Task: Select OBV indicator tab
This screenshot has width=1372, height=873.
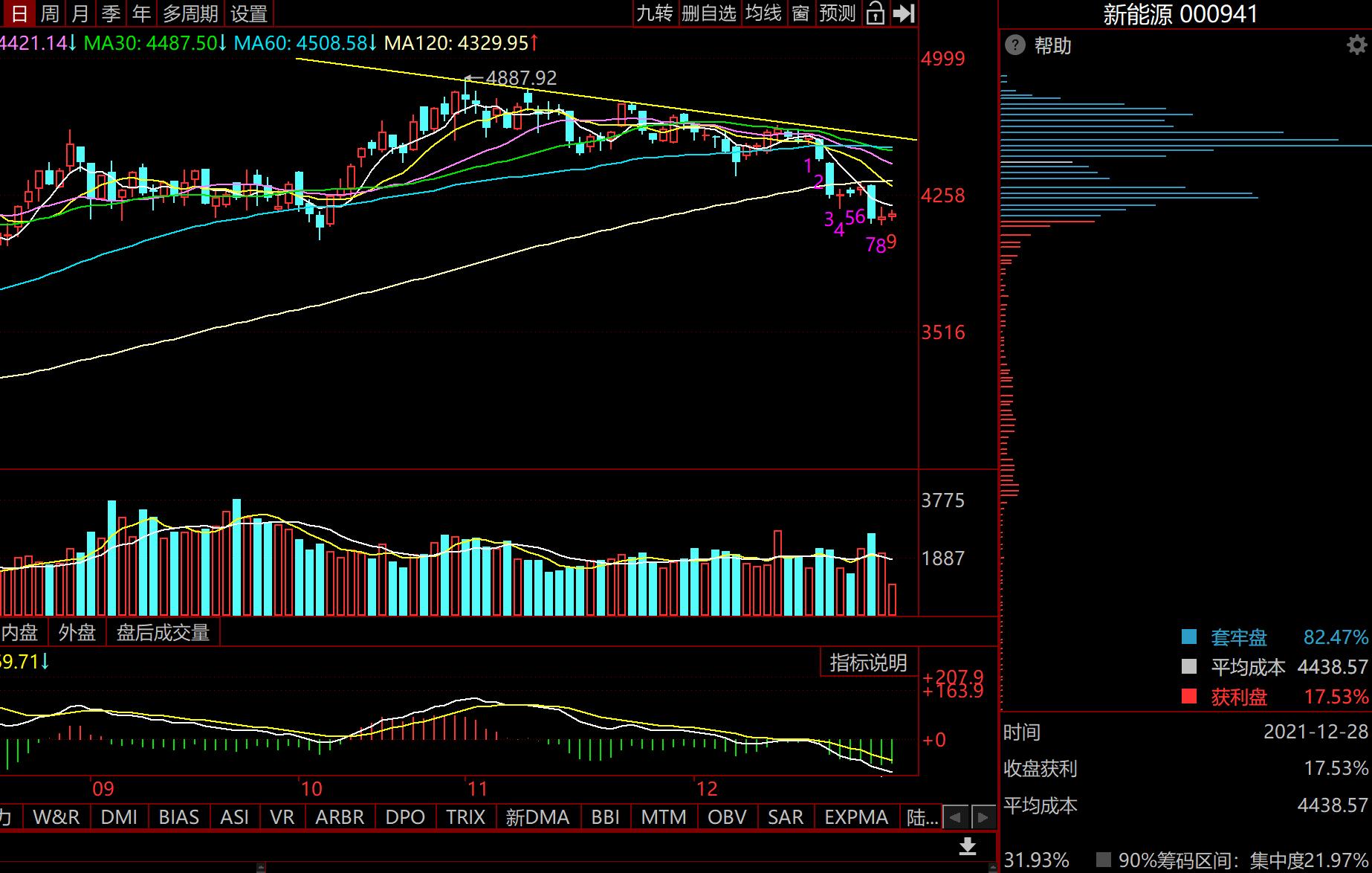Action: 727,816
